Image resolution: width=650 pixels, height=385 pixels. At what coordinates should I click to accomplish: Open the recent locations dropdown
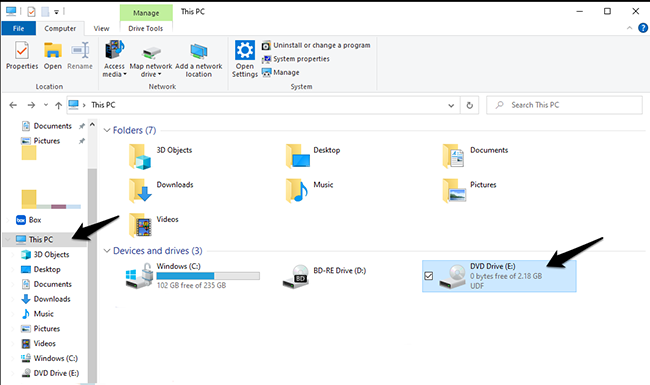point(46,105)
